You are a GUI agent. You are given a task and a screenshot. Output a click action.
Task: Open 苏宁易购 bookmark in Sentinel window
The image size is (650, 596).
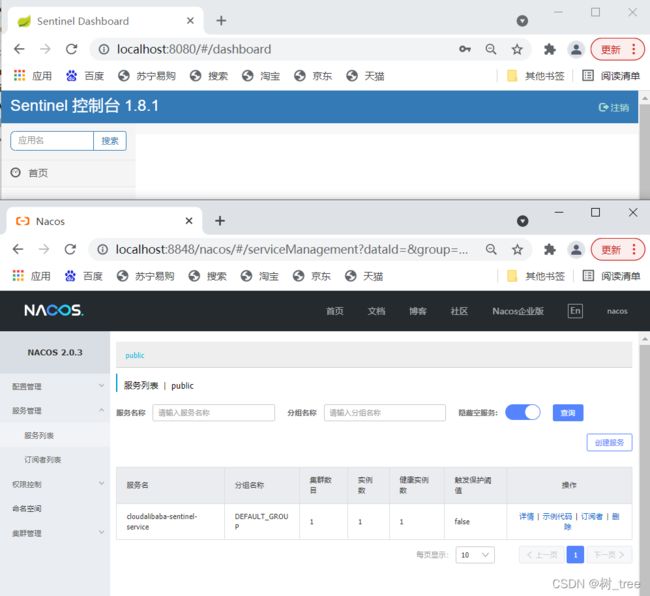(147, 76)
